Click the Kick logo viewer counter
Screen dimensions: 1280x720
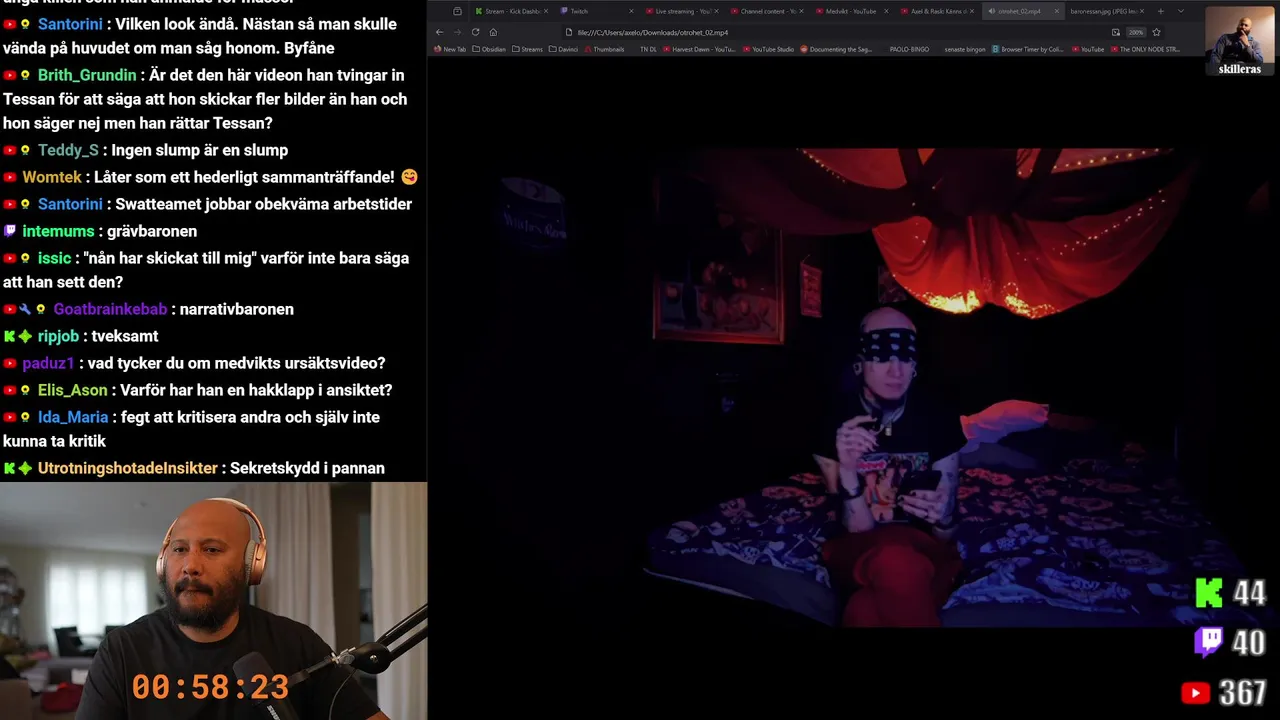(1231, 593)
